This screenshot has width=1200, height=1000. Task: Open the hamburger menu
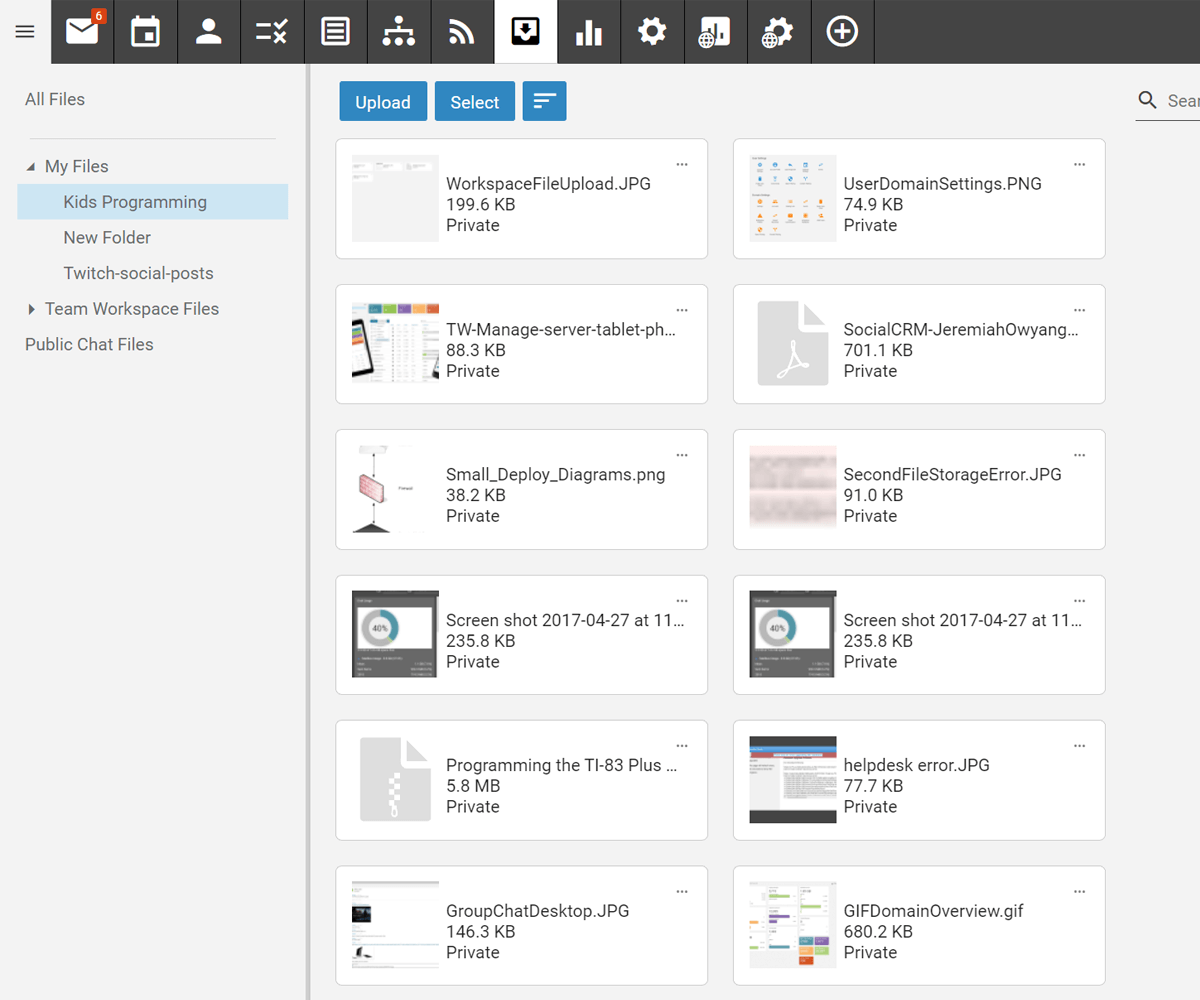pos(25,32)
